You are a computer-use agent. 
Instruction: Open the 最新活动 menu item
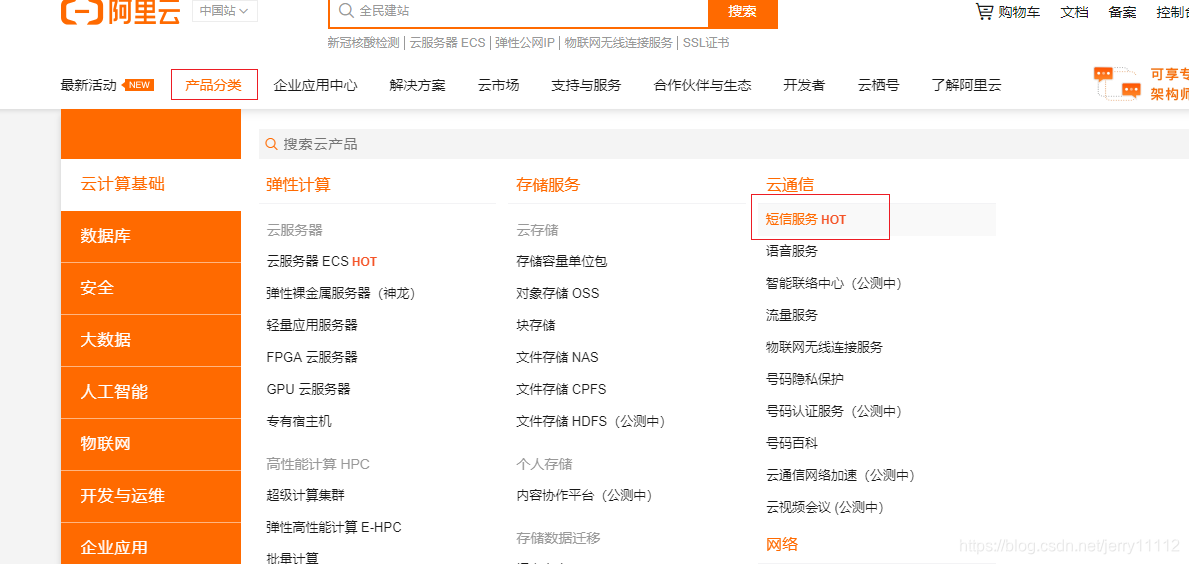click(89, 85)
